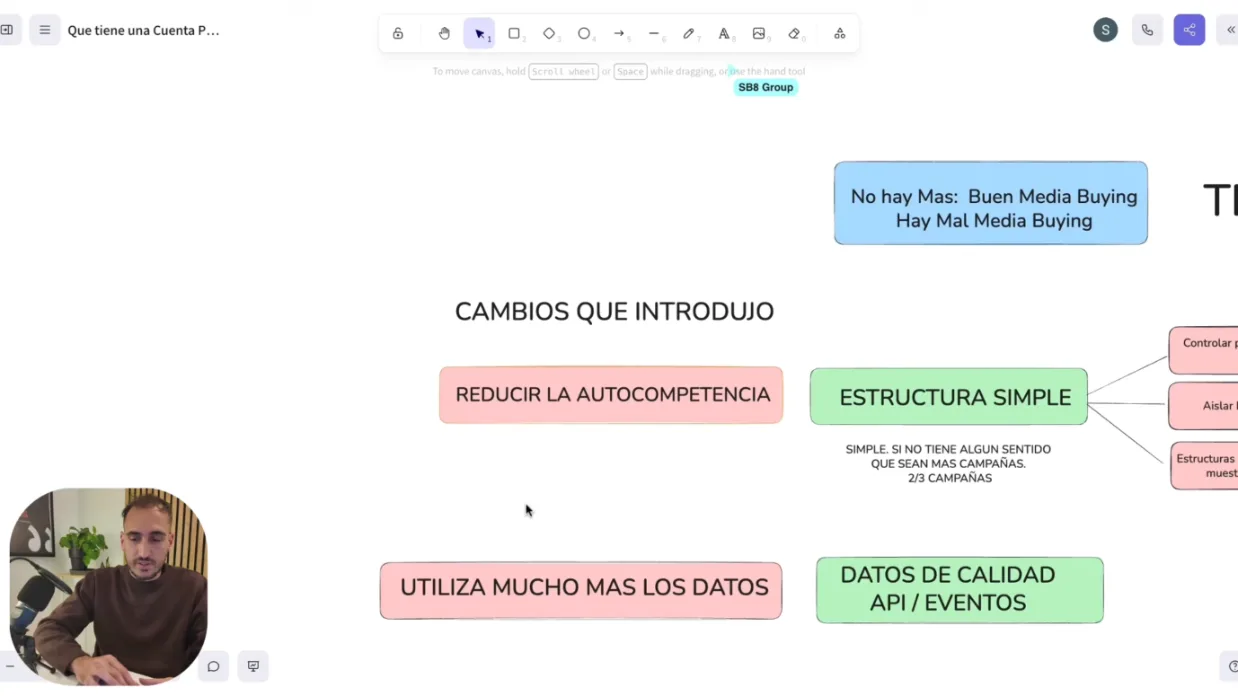This screenshot has height=696, width=1238.
Task: Select the Diamond shape tool
Action: click(x=549, y=33)
